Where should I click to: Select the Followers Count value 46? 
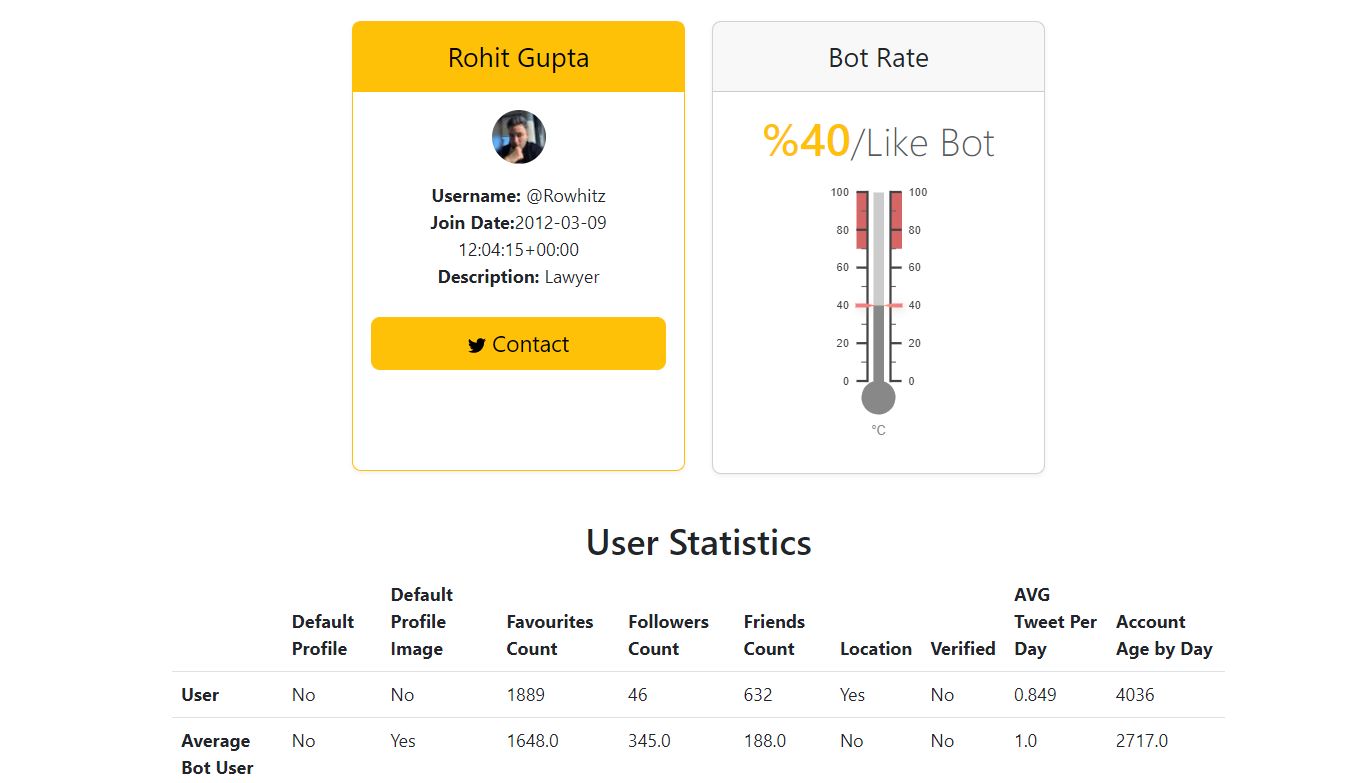pos(637,694)
